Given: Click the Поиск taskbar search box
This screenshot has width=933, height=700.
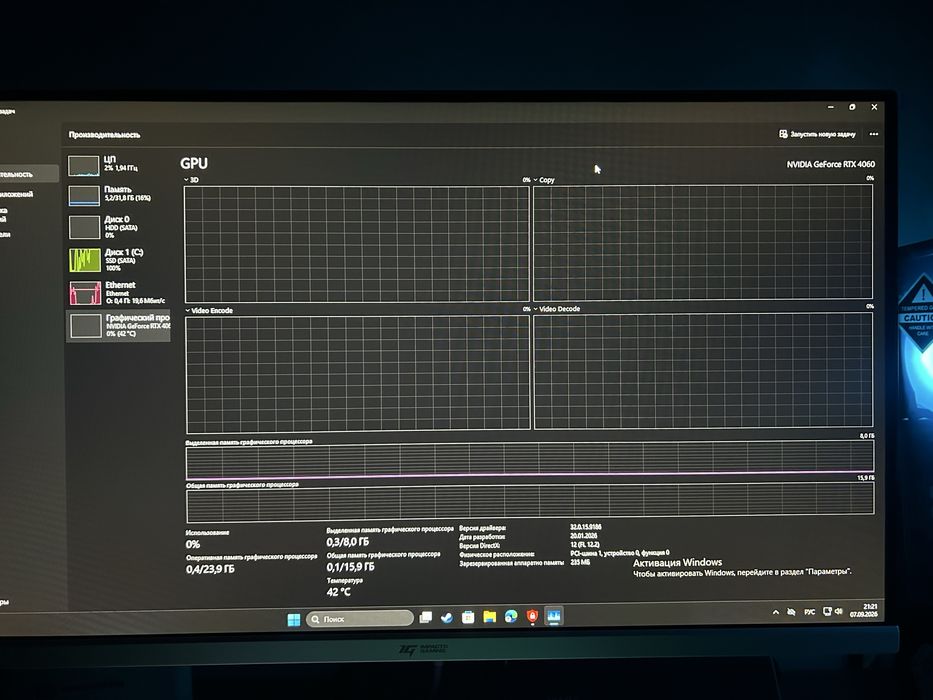Looking at the screenshot, I should (359, 619).
